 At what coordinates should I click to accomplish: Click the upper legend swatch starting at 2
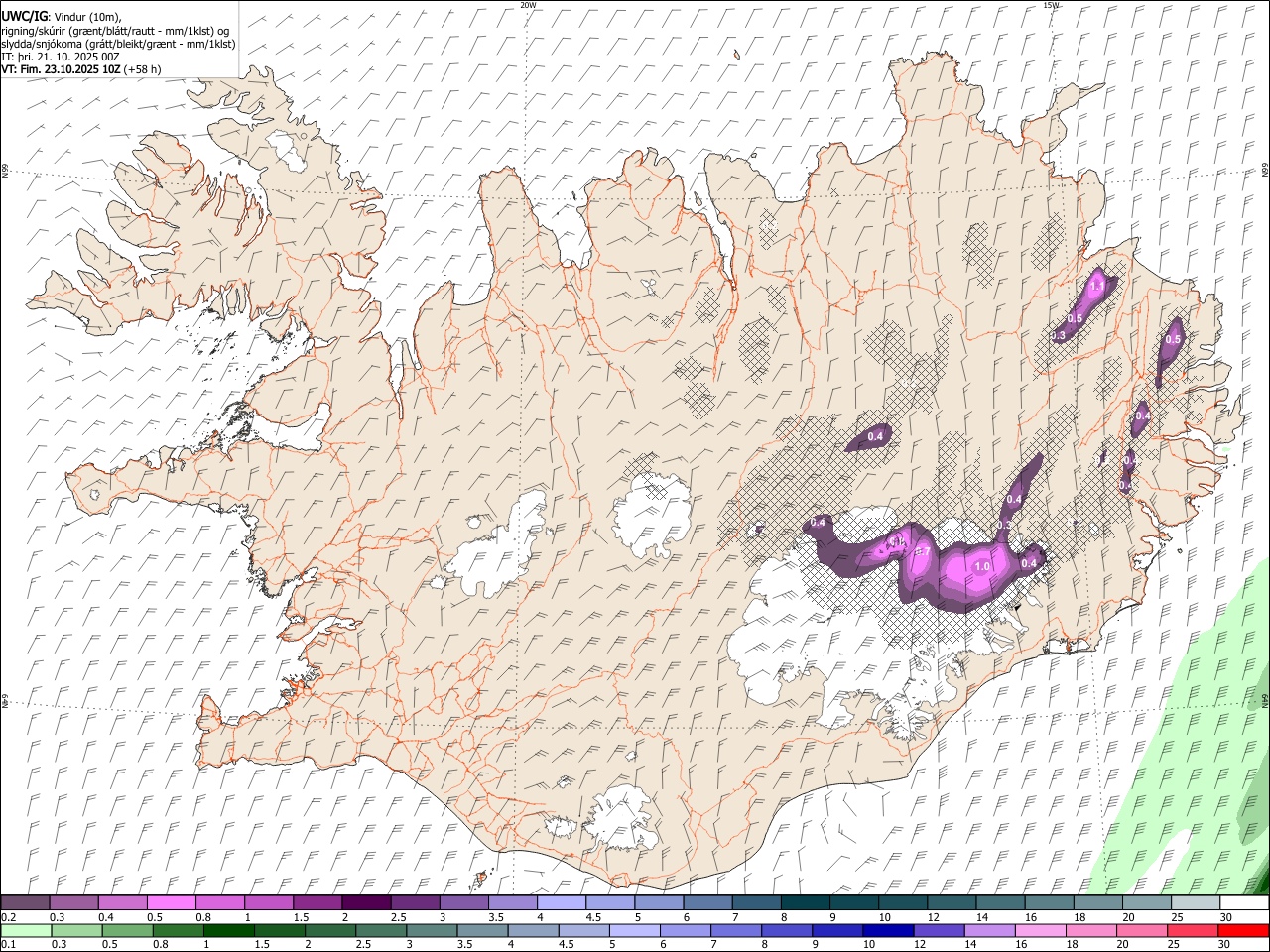click(x=366, y=902)
